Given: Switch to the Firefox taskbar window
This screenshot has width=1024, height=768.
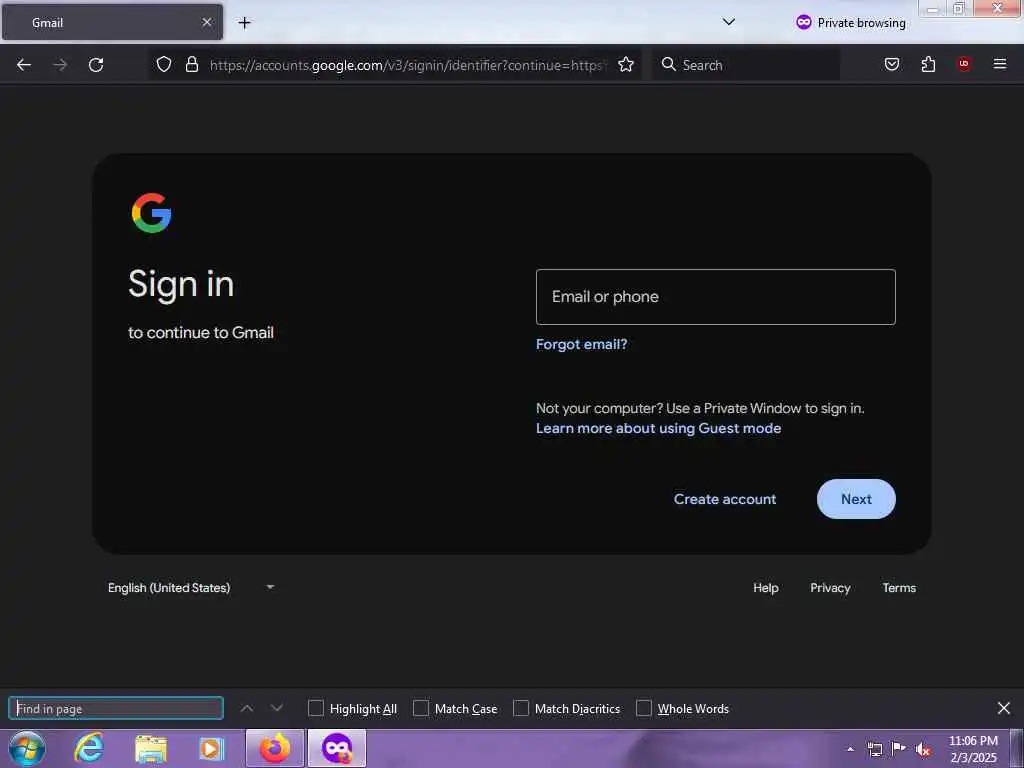Looking at the screenshot, I should click(275, 748).
